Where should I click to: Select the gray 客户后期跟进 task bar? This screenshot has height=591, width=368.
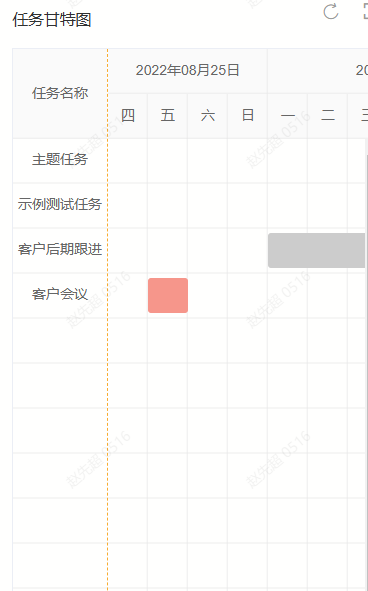pos(317,250)
